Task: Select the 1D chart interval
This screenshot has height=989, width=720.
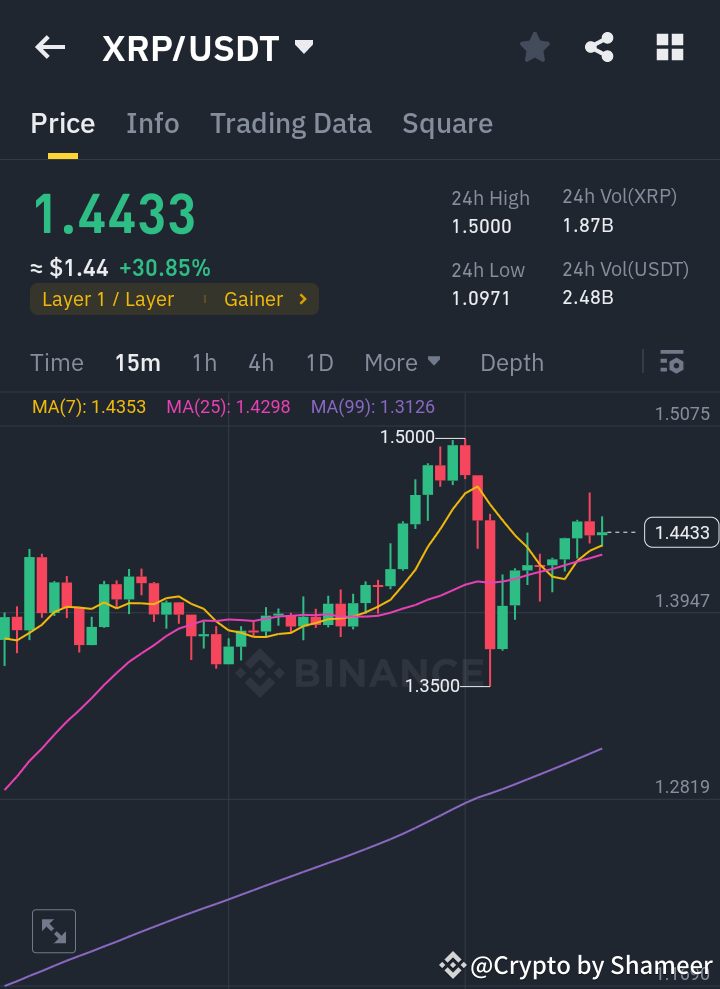Action: pos(319,362)
